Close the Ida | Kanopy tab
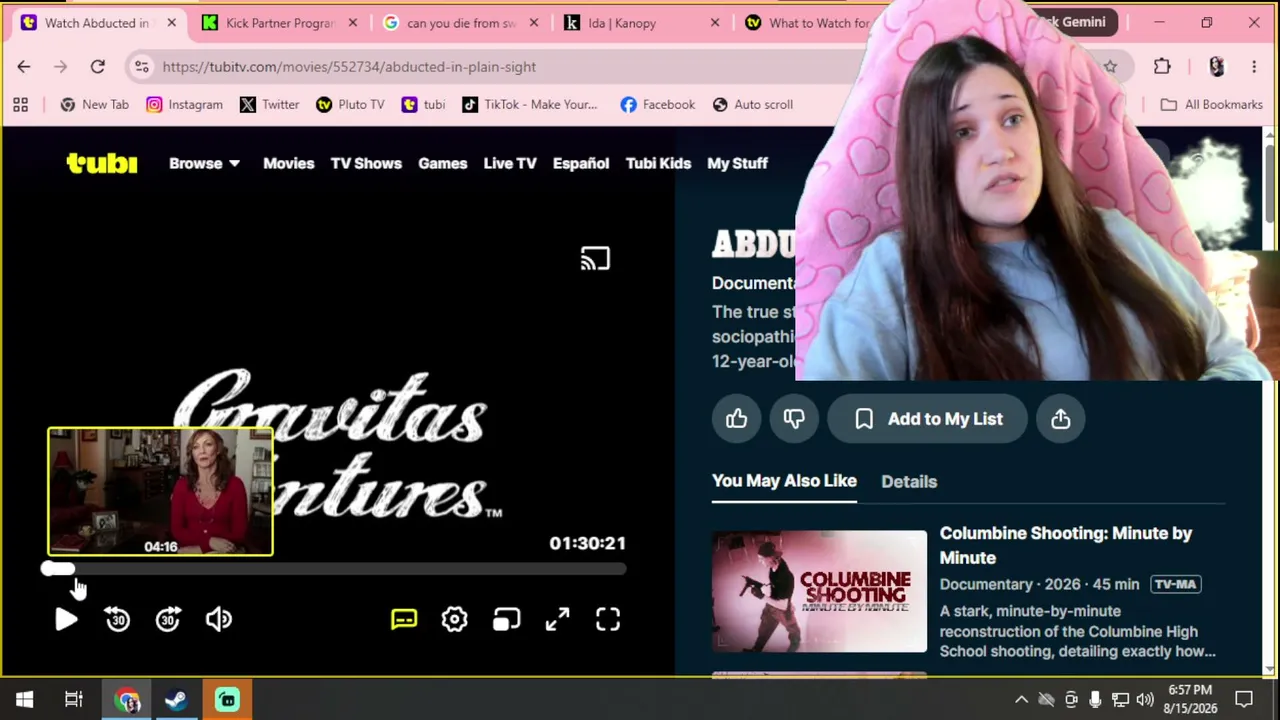 [x=714, y=23]
